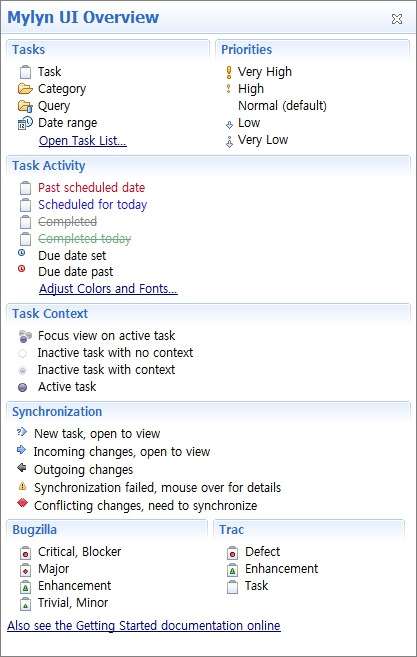Click the Past scheduled date task icon
This screenshot has width=417, height=657.
click(x=26, y=188)
